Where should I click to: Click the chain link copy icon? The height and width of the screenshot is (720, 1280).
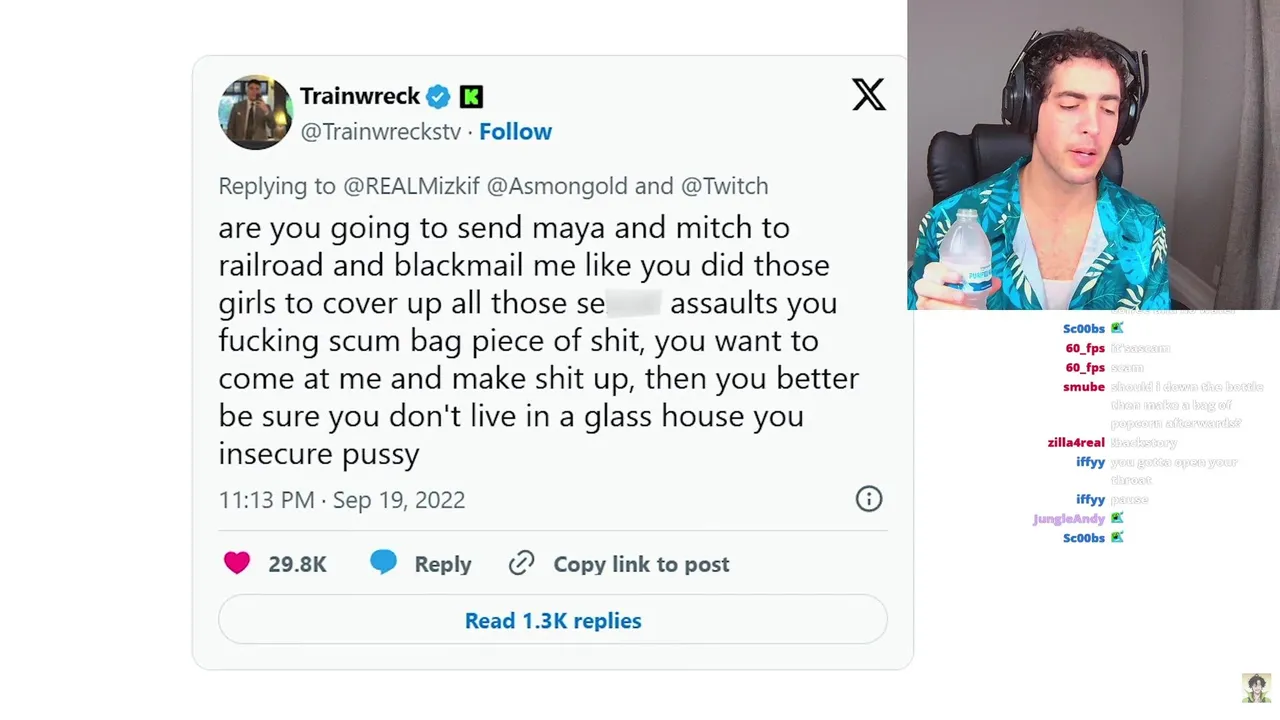(x=521, y=563)
